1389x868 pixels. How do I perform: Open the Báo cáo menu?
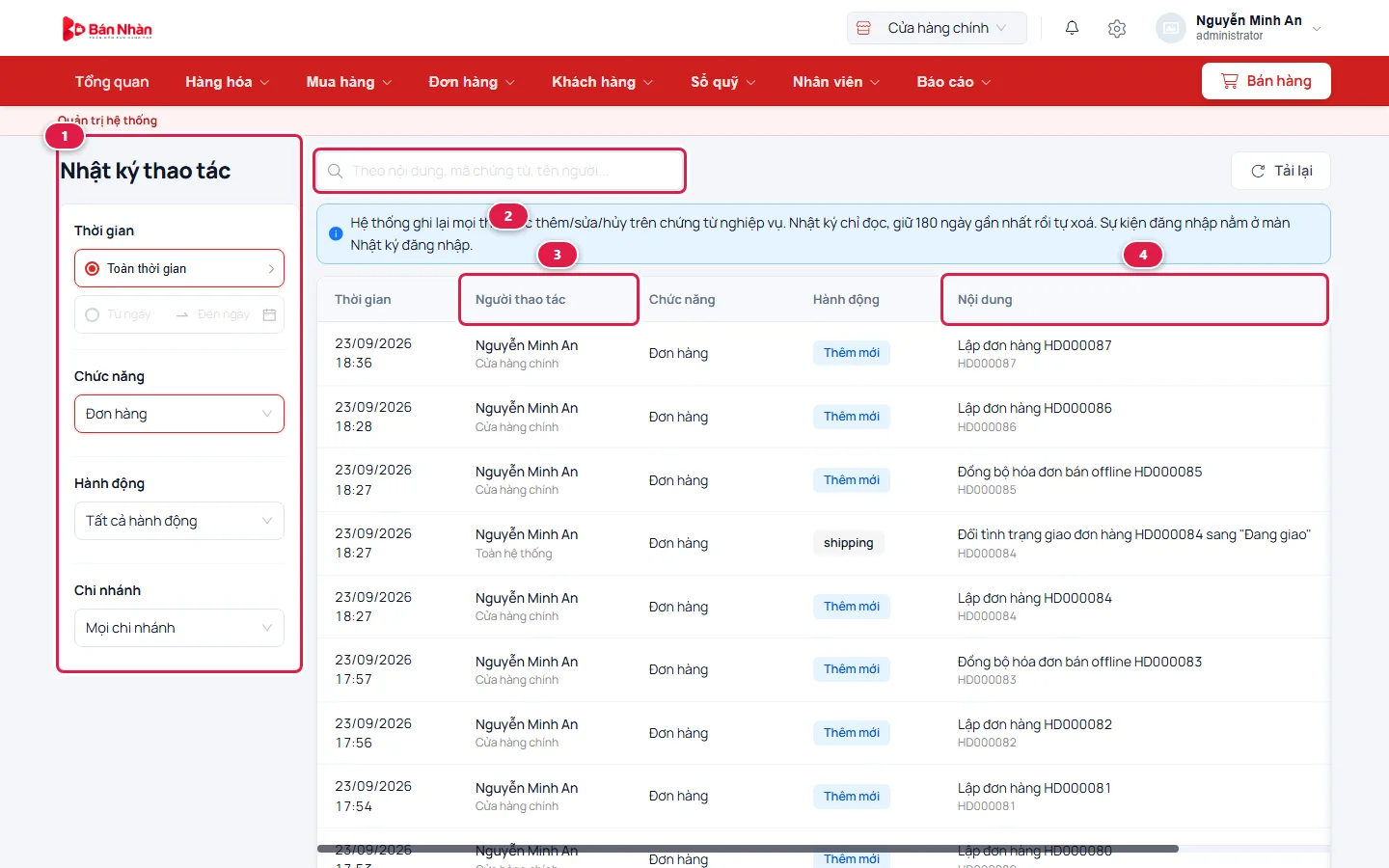tap(954, 82)
